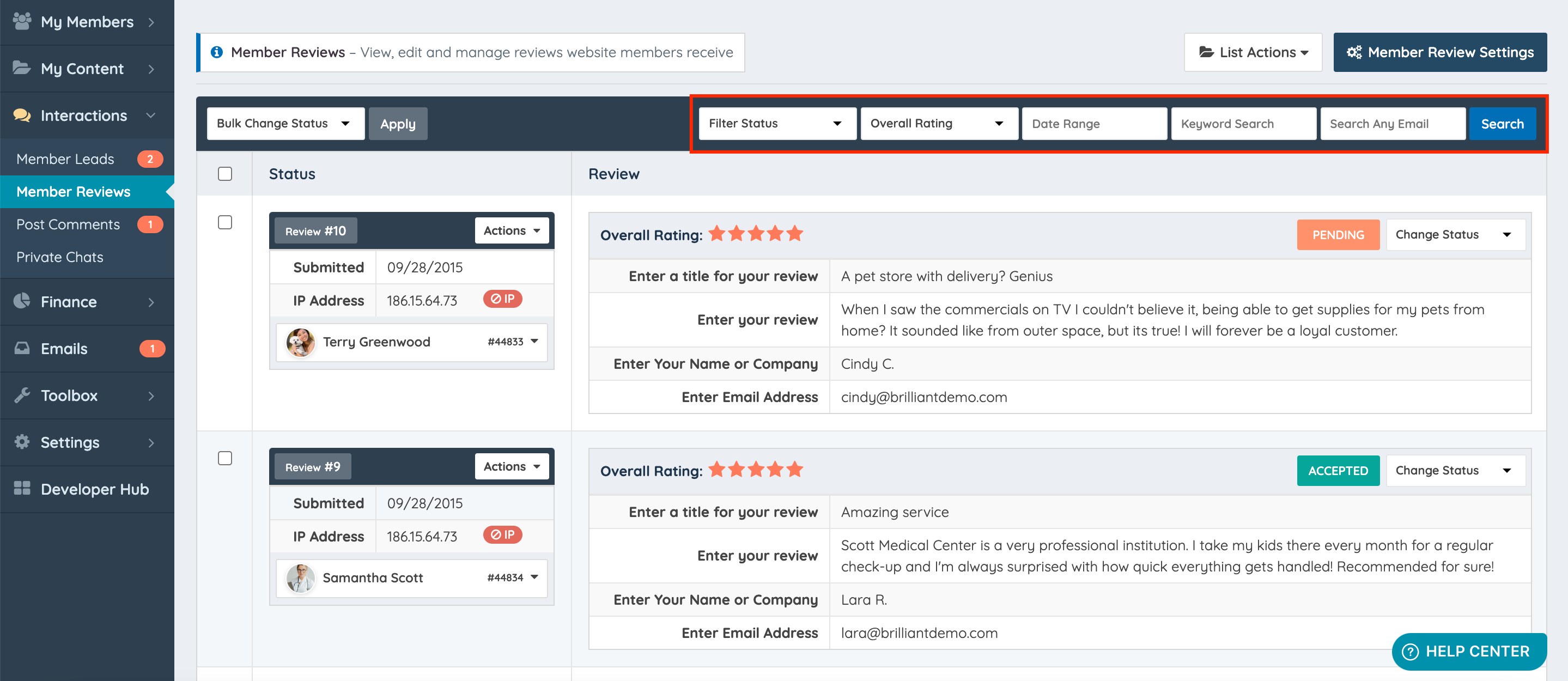1568x681 pixels.
Task: Open the Overall Rating filter dropdown
Action: (938, 124)
